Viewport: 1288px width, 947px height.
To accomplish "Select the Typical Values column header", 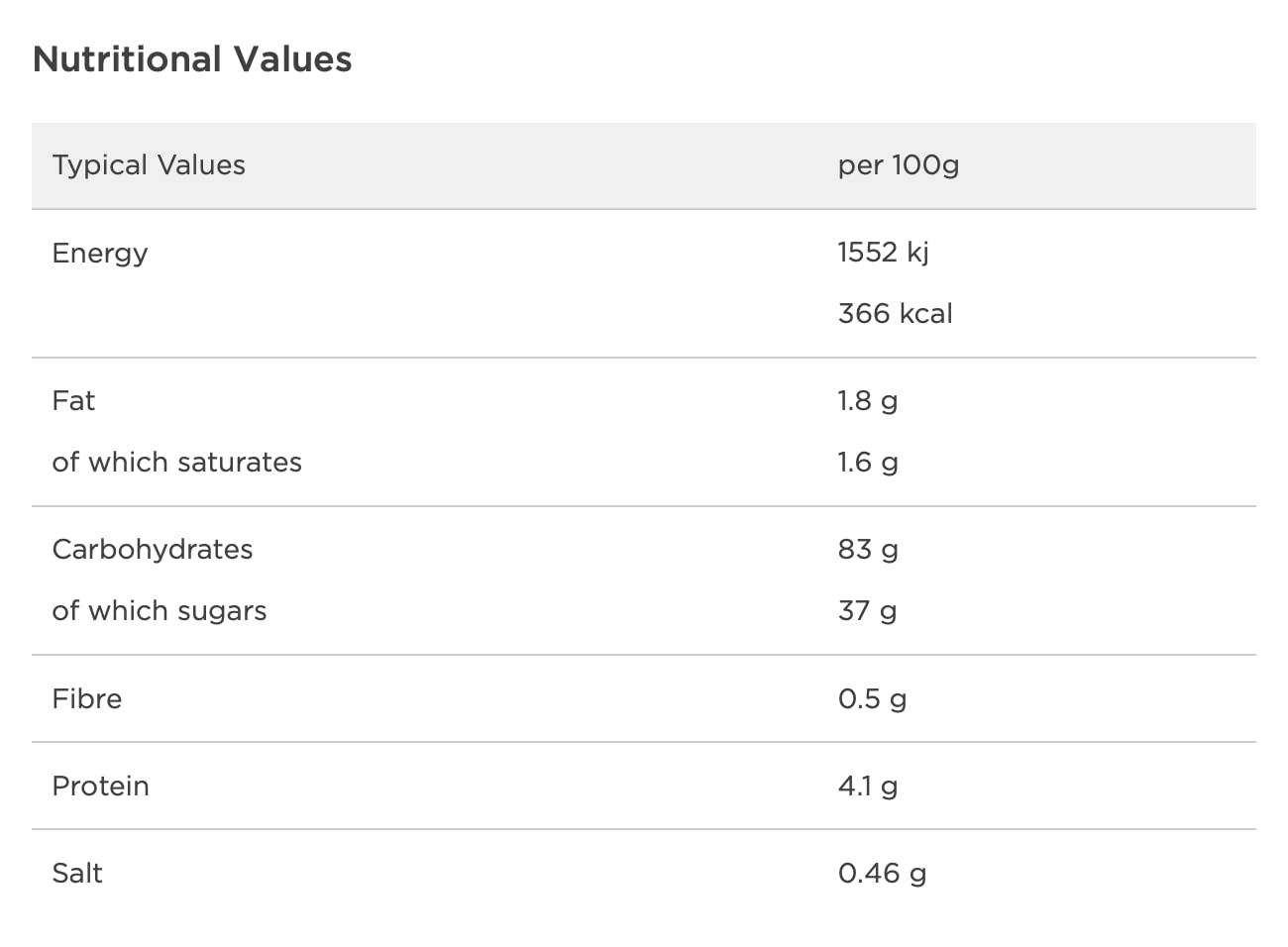I will 149,165.
